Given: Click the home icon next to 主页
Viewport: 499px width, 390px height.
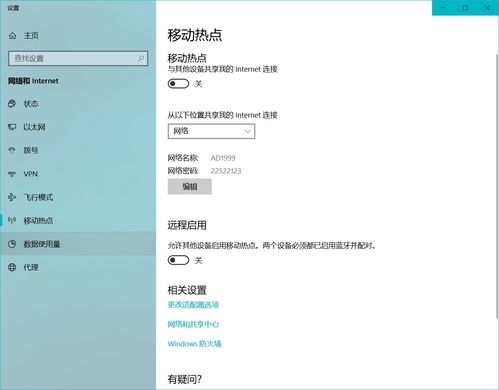Looking at the screenshot, I should [x=12, y=35].
